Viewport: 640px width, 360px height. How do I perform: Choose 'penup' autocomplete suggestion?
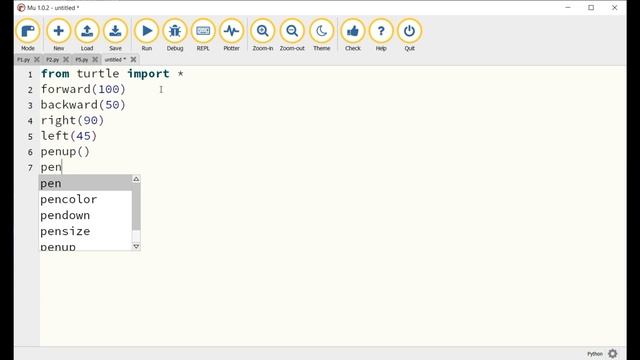[85, 246]
